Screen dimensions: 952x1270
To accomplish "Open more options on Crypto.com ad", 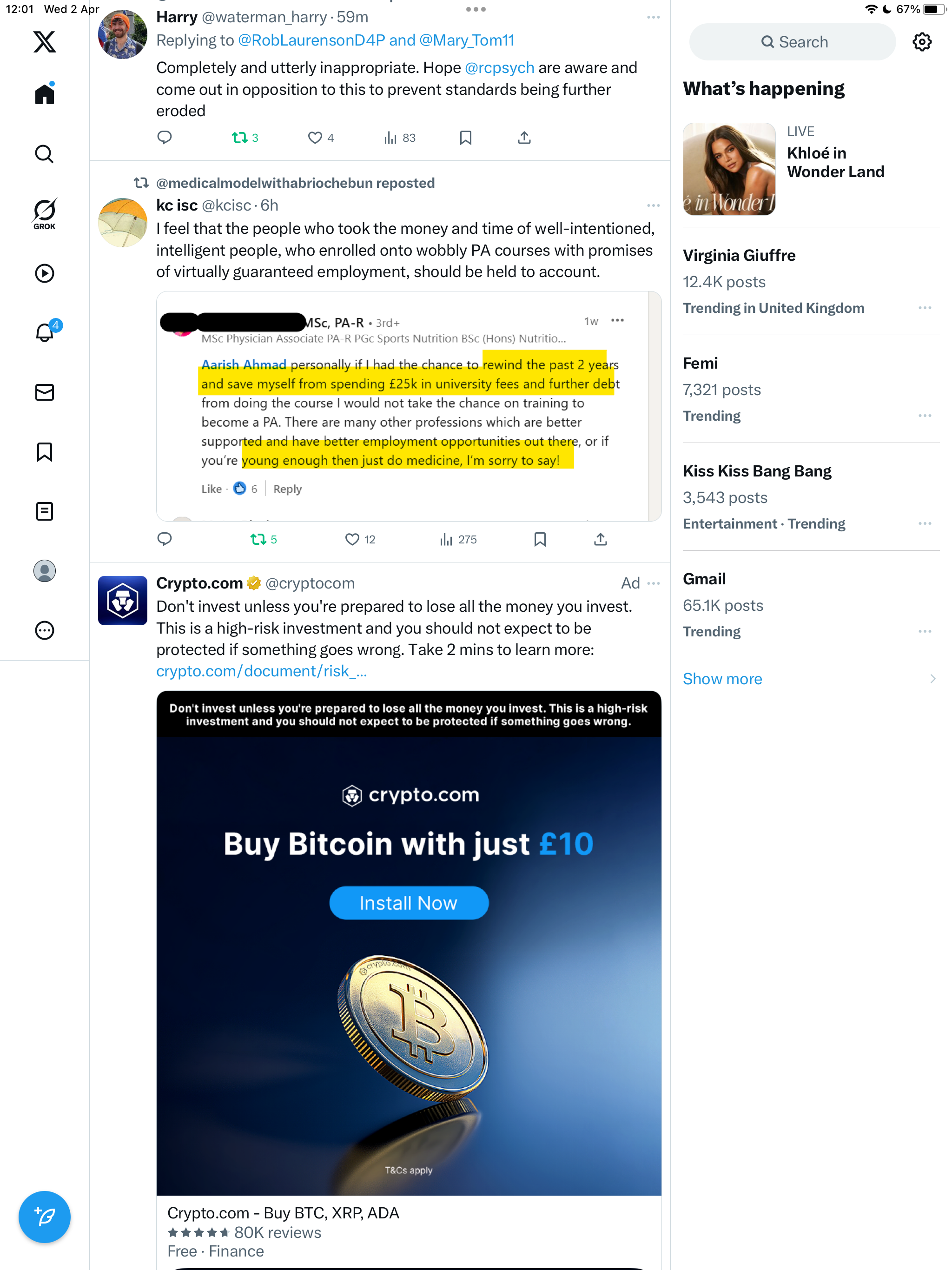I will click(654, 583).
